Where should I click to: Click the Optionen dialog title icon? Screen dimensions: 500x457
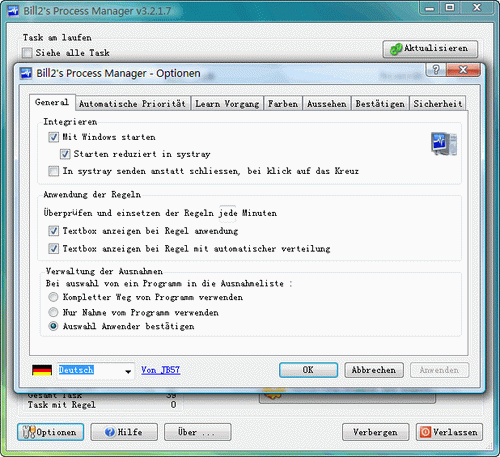[26, 73]
